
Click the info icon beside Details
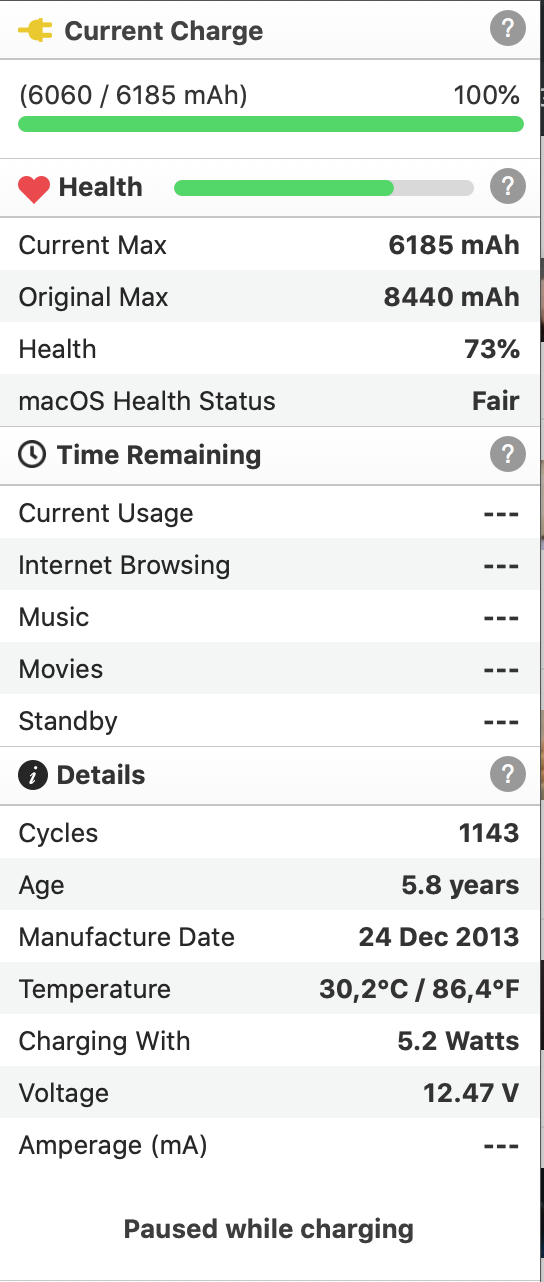point(33,775)
